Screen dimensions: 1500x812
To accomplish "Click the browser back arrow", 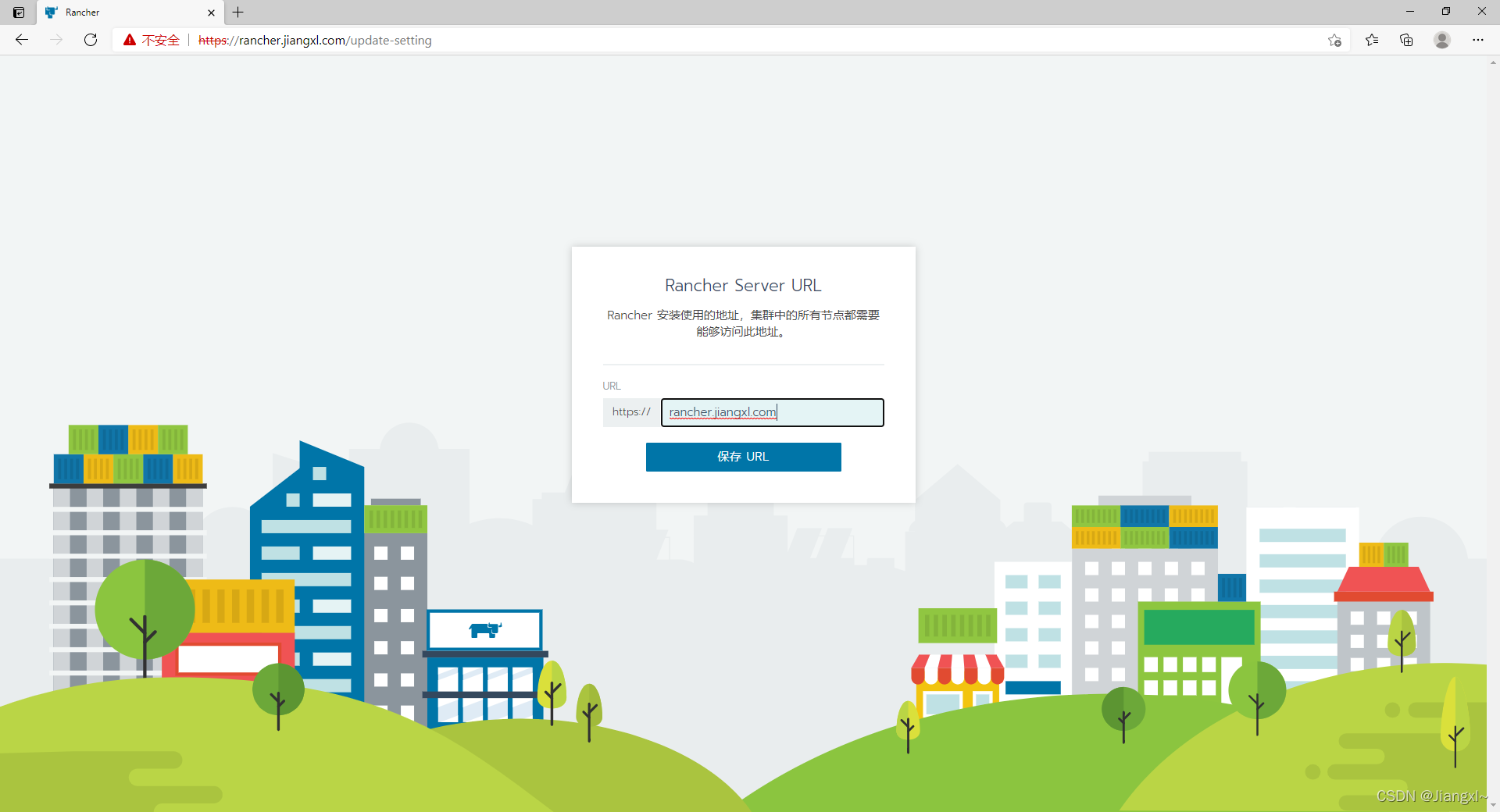I will click(22, 40).
